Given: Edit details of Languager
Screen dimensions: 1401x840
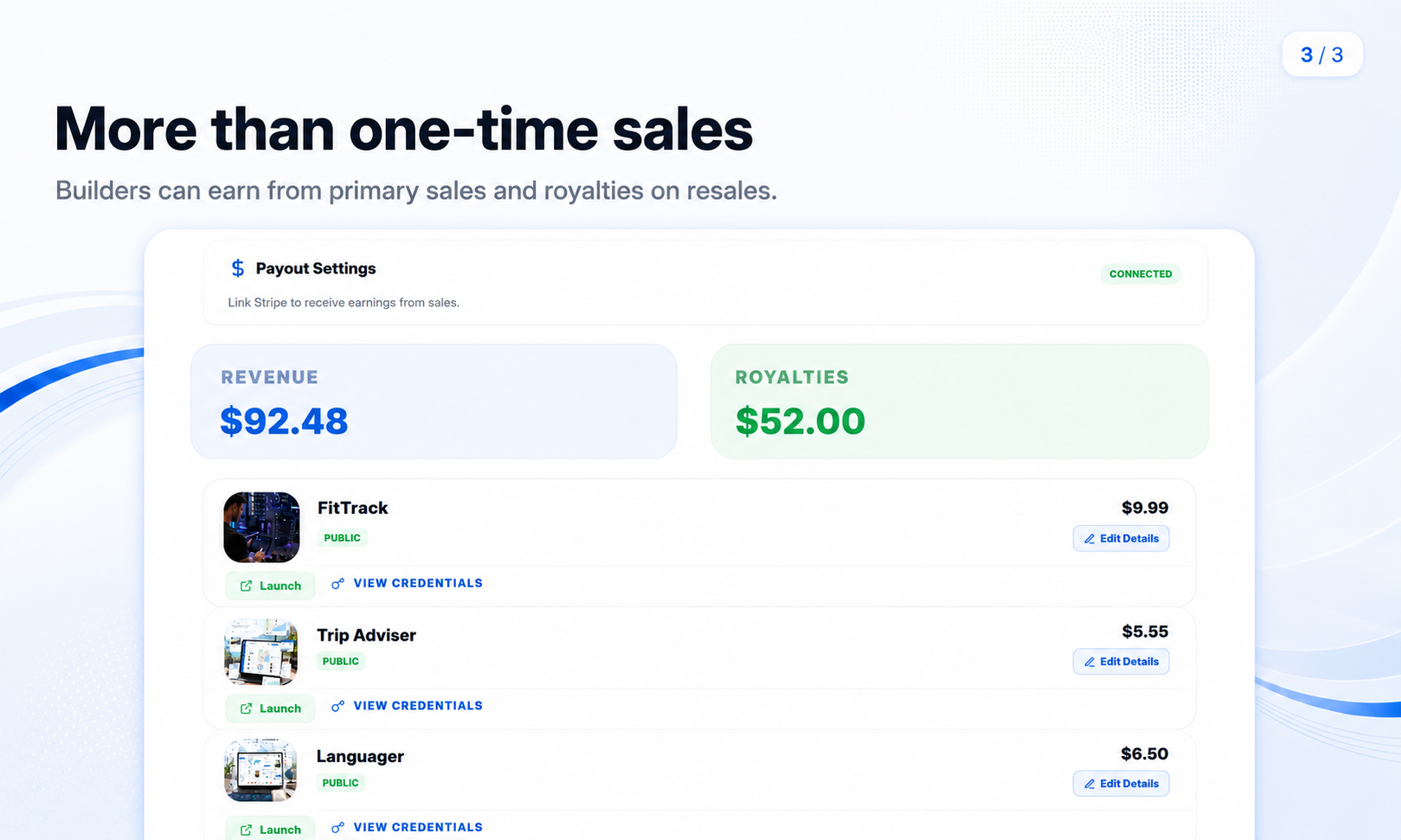Looking at the screenshot, I should click(x=1121, y=783).
